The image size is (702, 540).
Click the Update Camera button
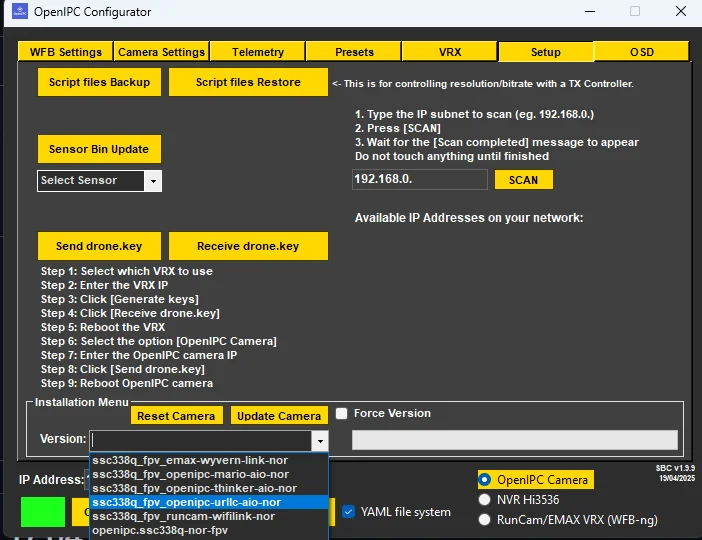(x=279, y=416)
